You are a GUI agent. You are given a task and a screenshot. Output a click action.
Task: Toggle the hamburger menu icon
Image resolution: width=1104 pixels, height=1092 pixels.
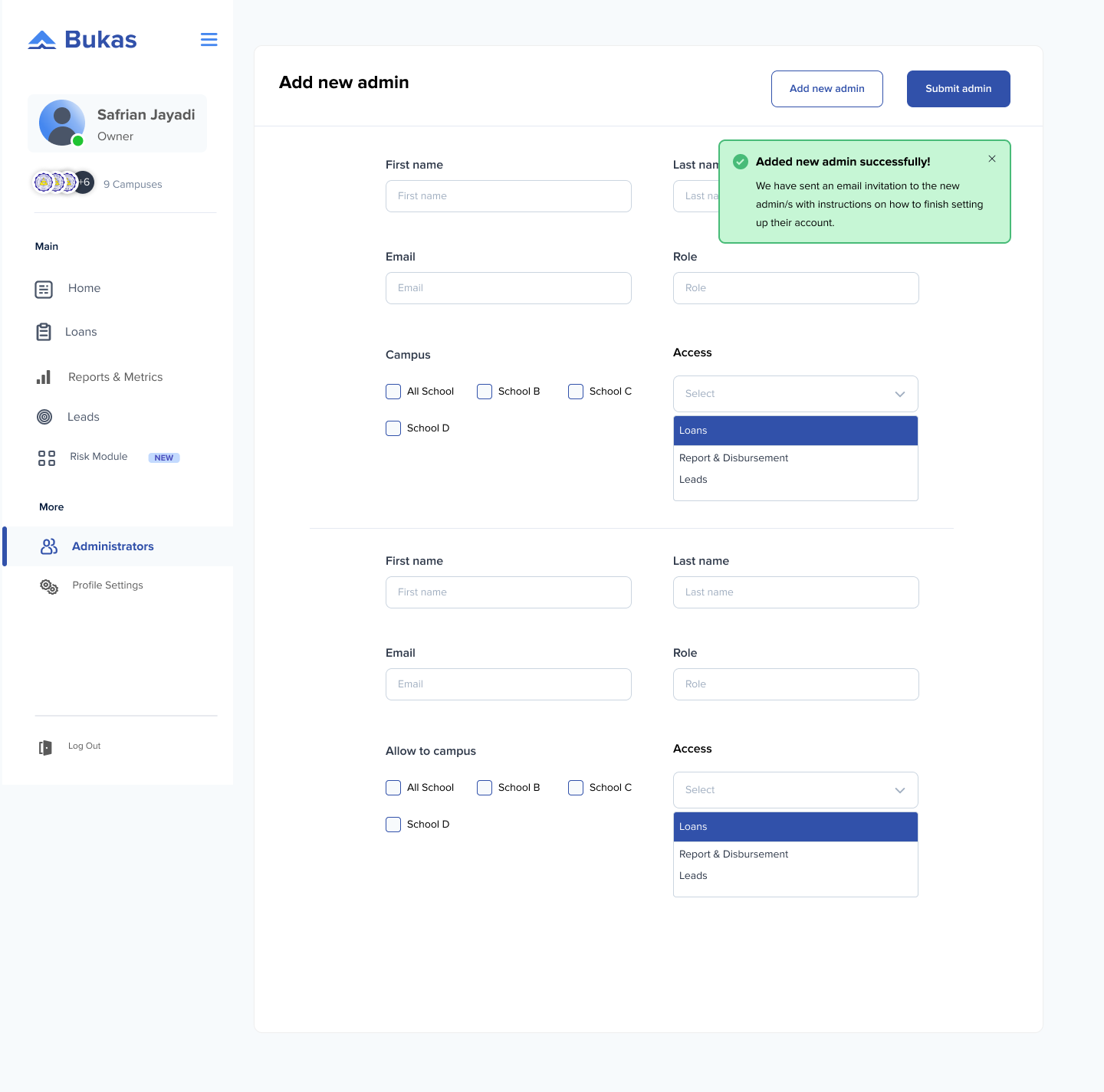click(x=209, y=40)
